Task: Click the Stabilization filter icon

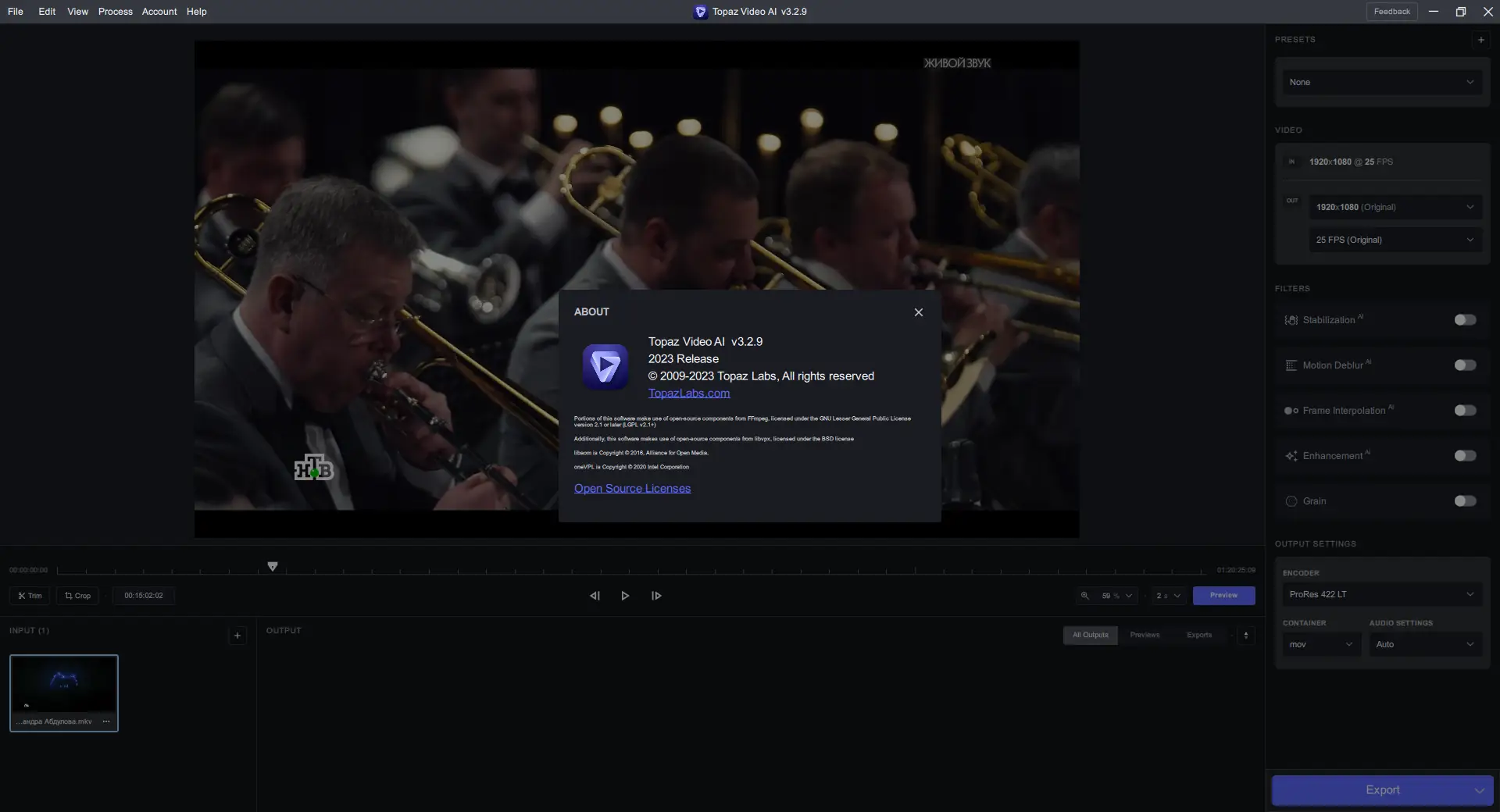Action: 1291,320
